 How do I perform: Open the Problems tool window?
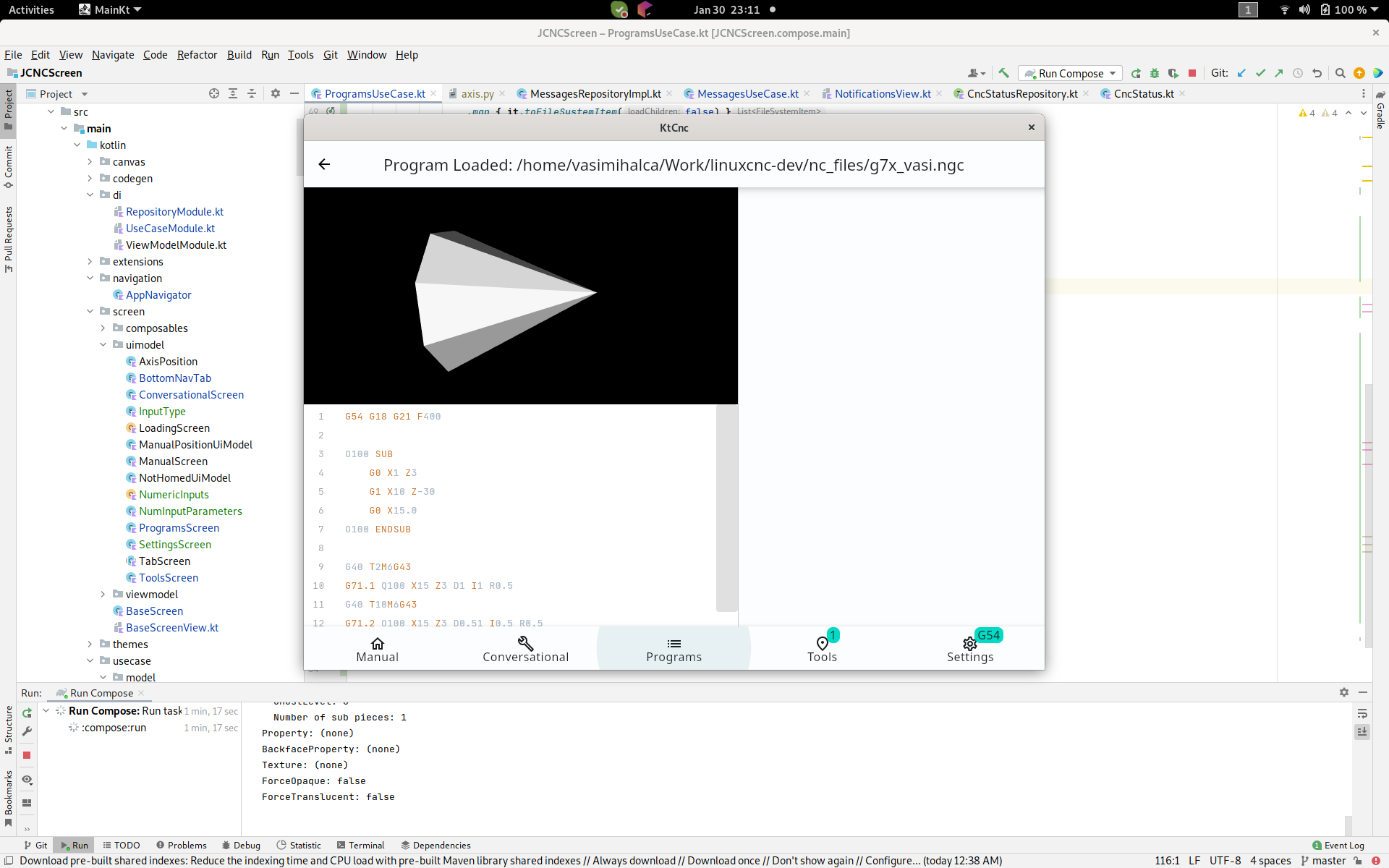click(181, 845)
